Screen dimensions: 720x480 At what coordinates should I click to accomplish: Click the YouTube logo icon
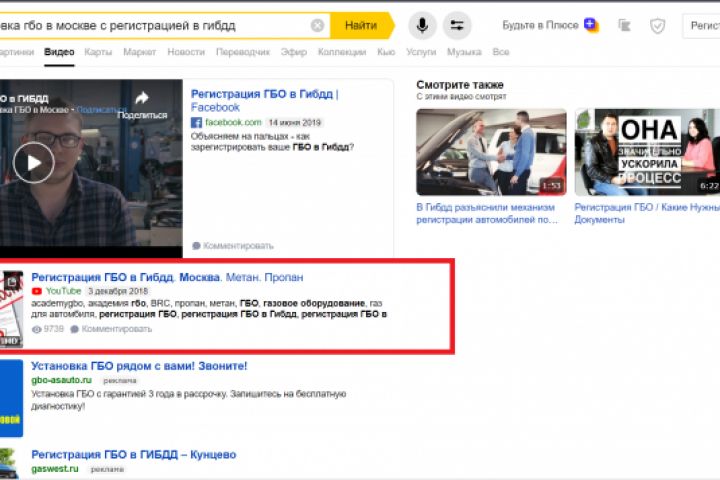click(x=37, y=291)
